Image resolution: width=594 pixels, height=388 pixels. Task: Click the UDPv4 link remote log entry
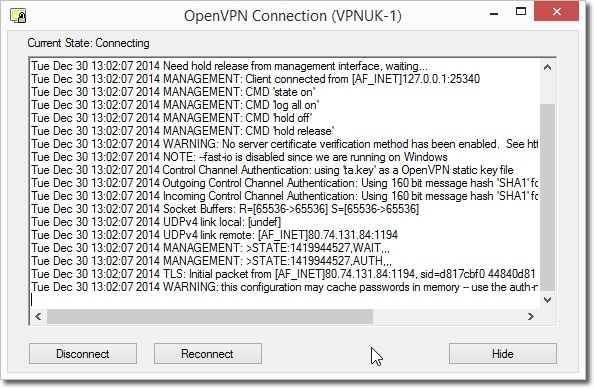tap(214, 235)
